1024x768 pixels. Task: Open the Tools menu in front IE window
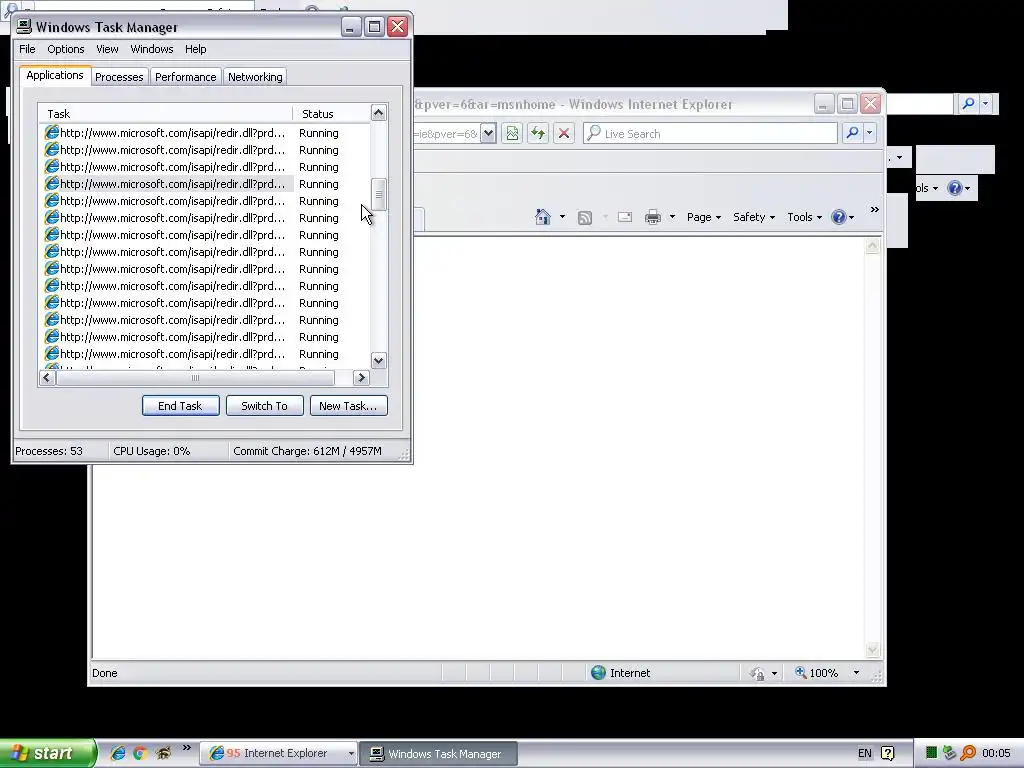pyautogui.click(x=805, y=217)
